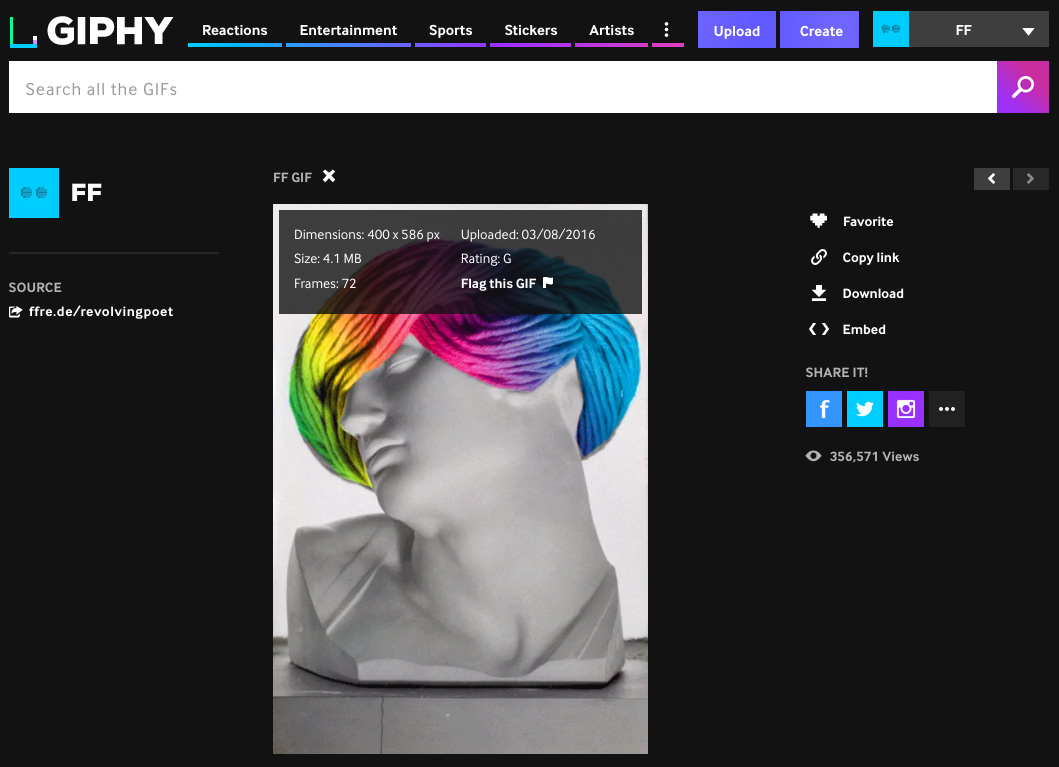Click the Favorite label

pos(868,221)
